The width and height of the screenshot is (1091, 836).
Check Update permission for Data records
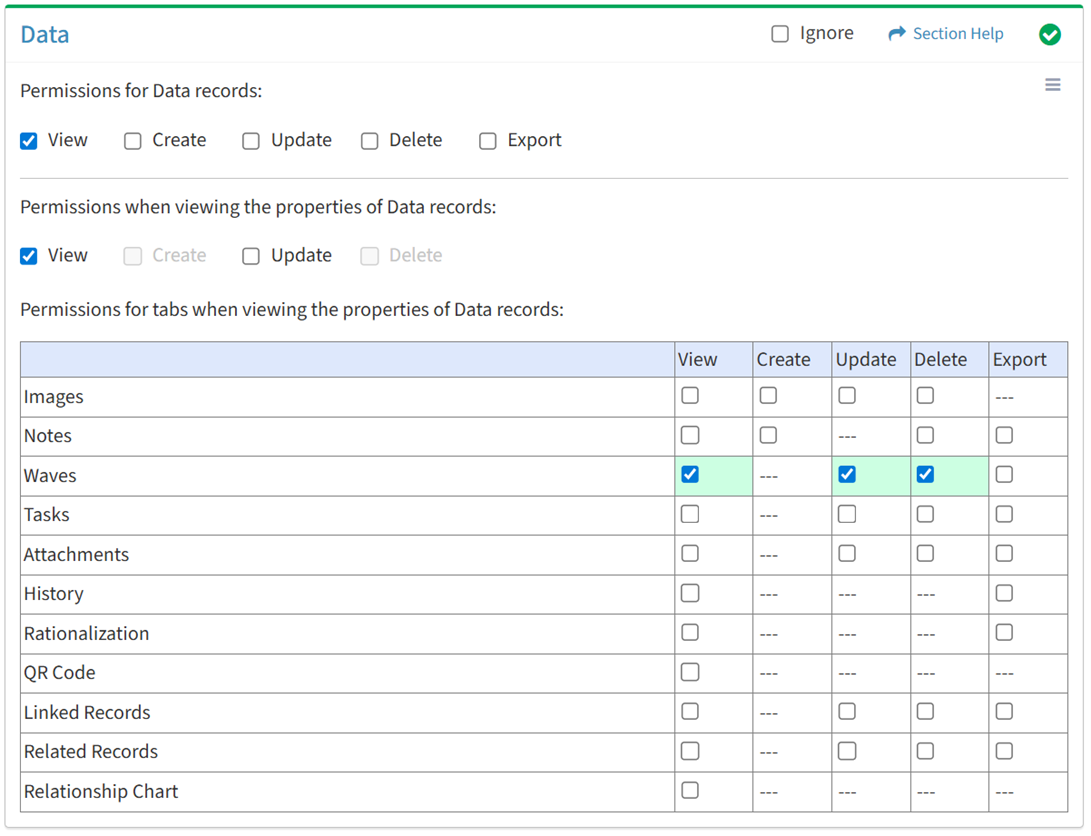tap(251, 141)
